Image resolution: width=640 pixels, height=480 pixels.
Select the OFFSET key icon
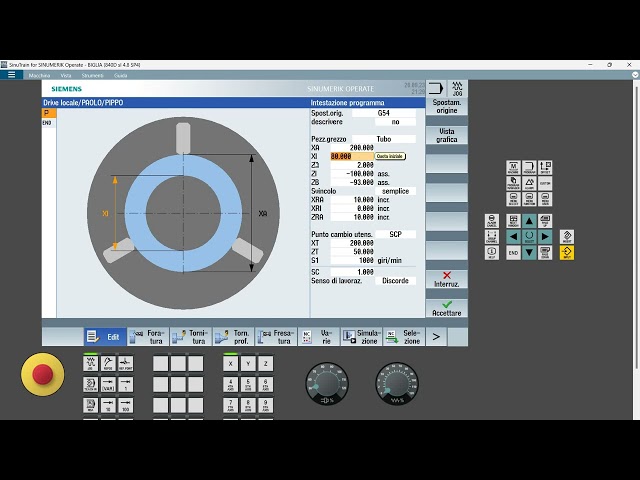545,168
